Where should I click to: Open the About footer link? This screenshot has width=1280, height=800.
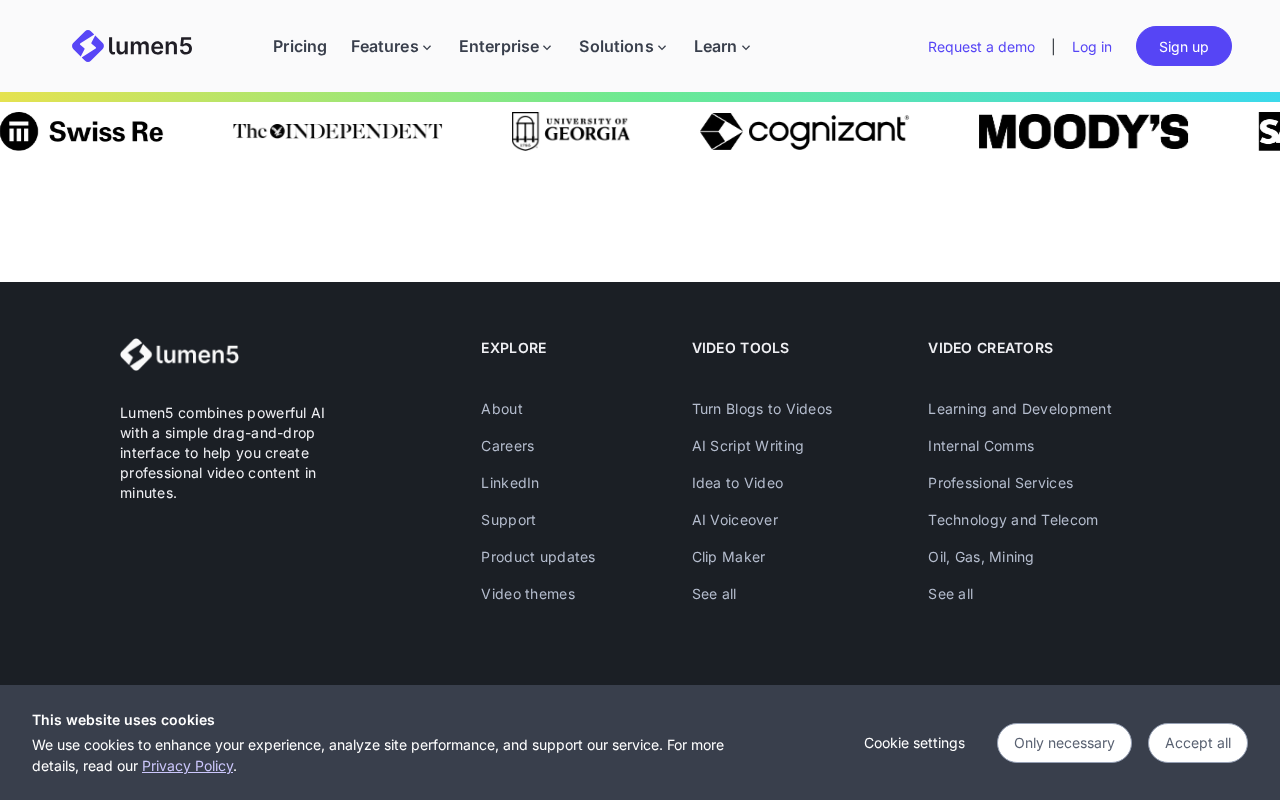502,409
